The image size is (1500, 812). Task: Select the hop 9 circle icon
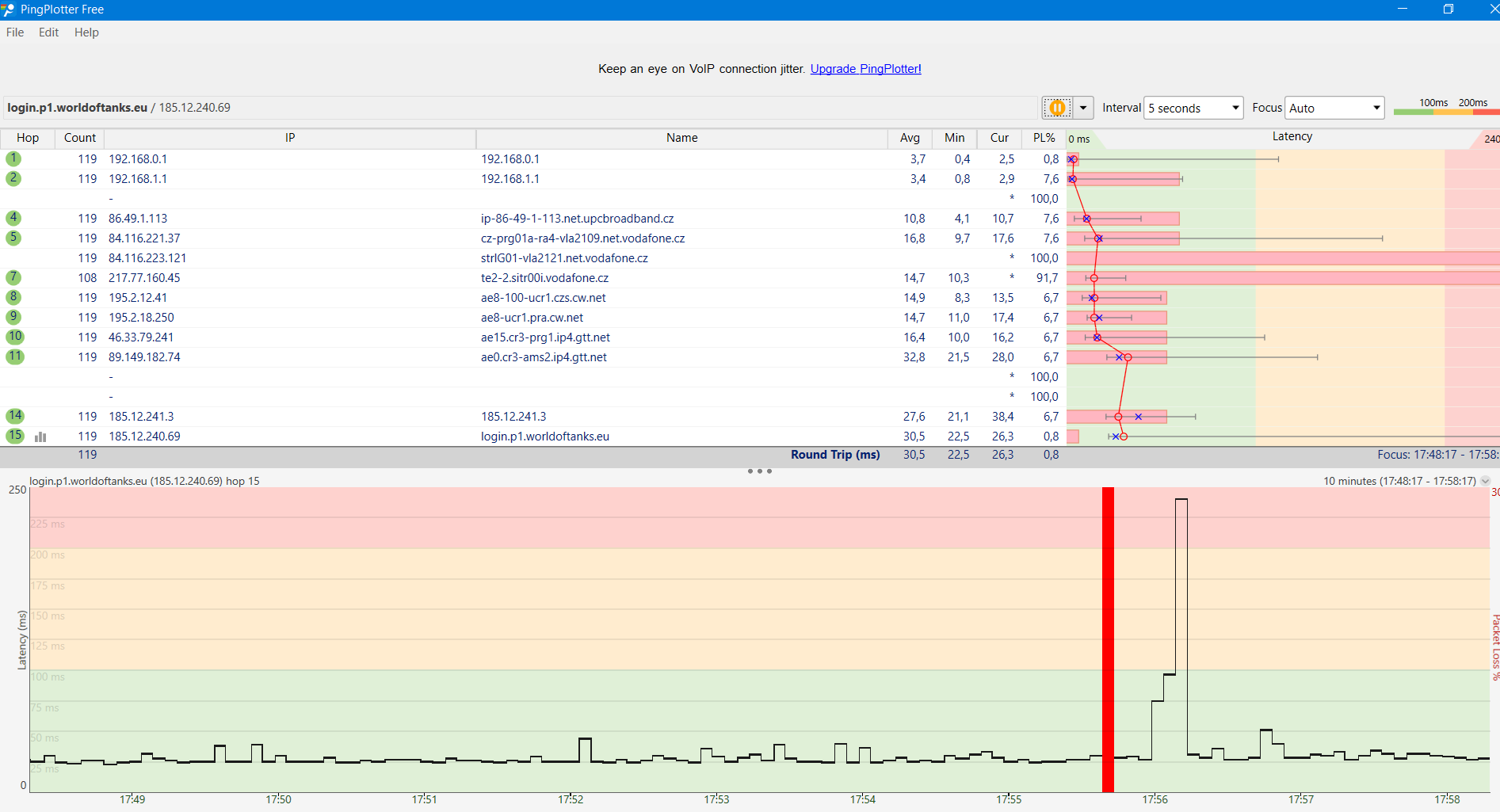(13, 317)
